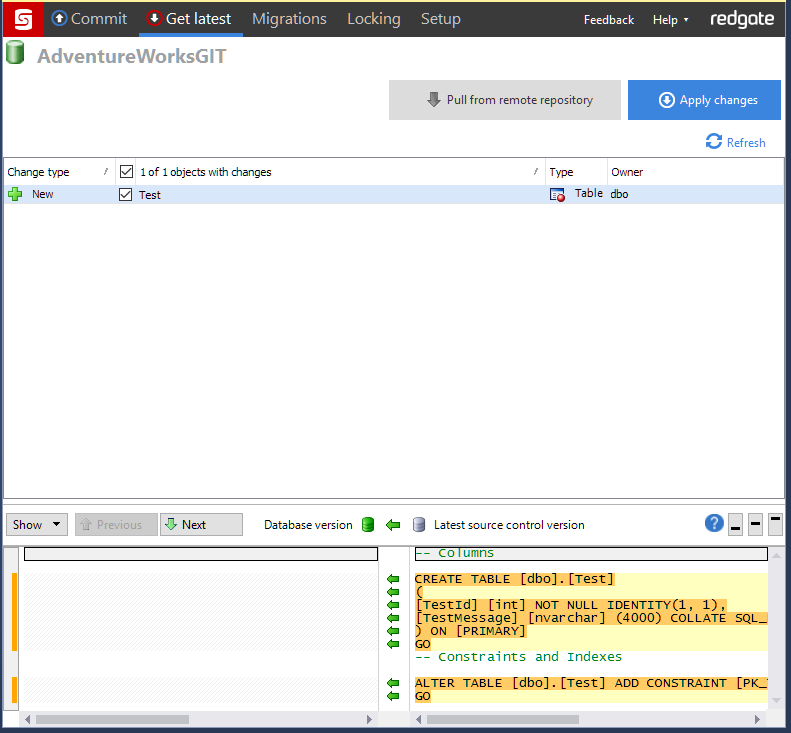Click the green plus New change icon
The width and height of the screenshot is (791, 733).
coord(16,194)
